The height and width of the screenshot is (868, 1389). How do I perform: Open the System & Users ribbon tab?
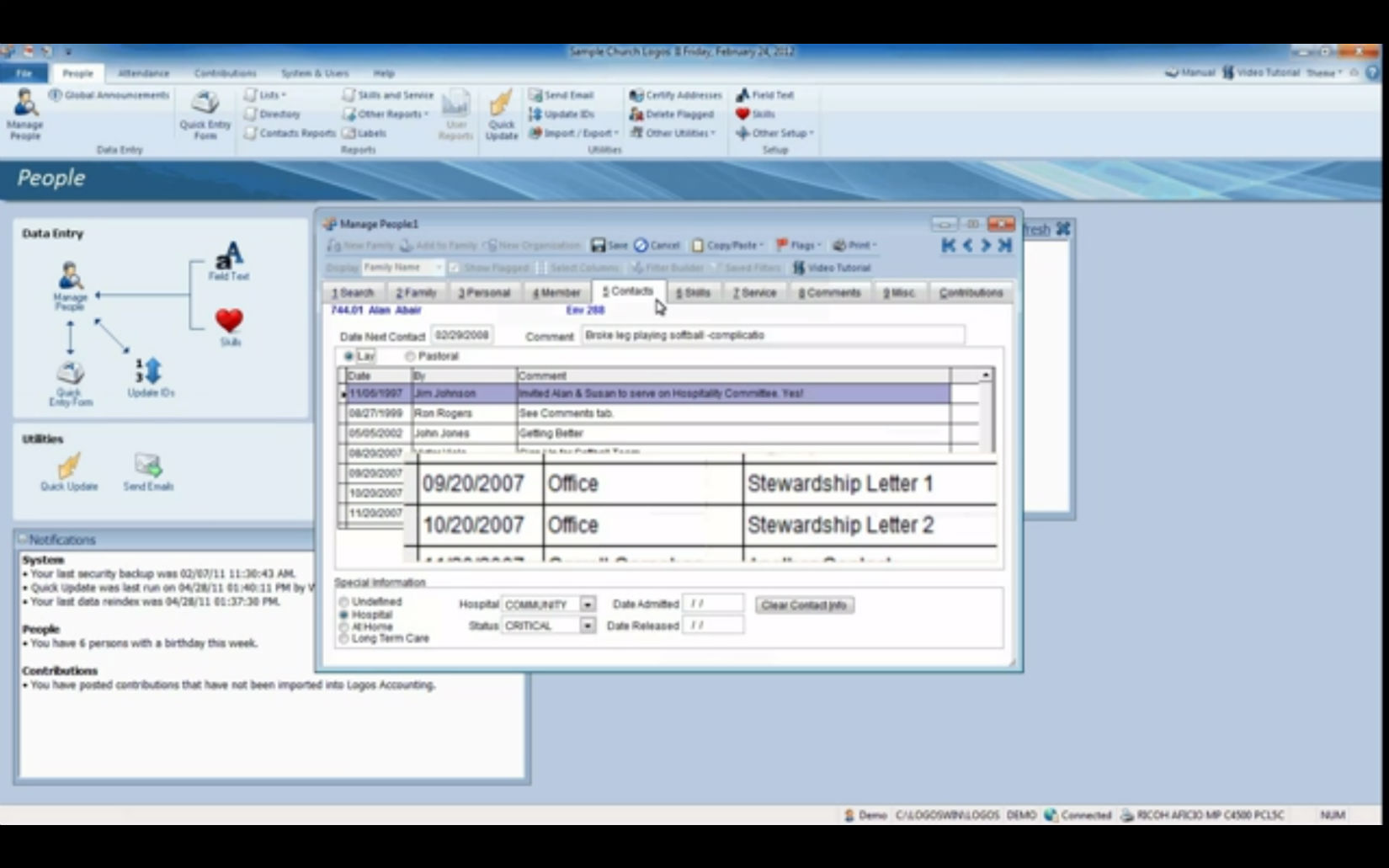(x=314, y=73)
